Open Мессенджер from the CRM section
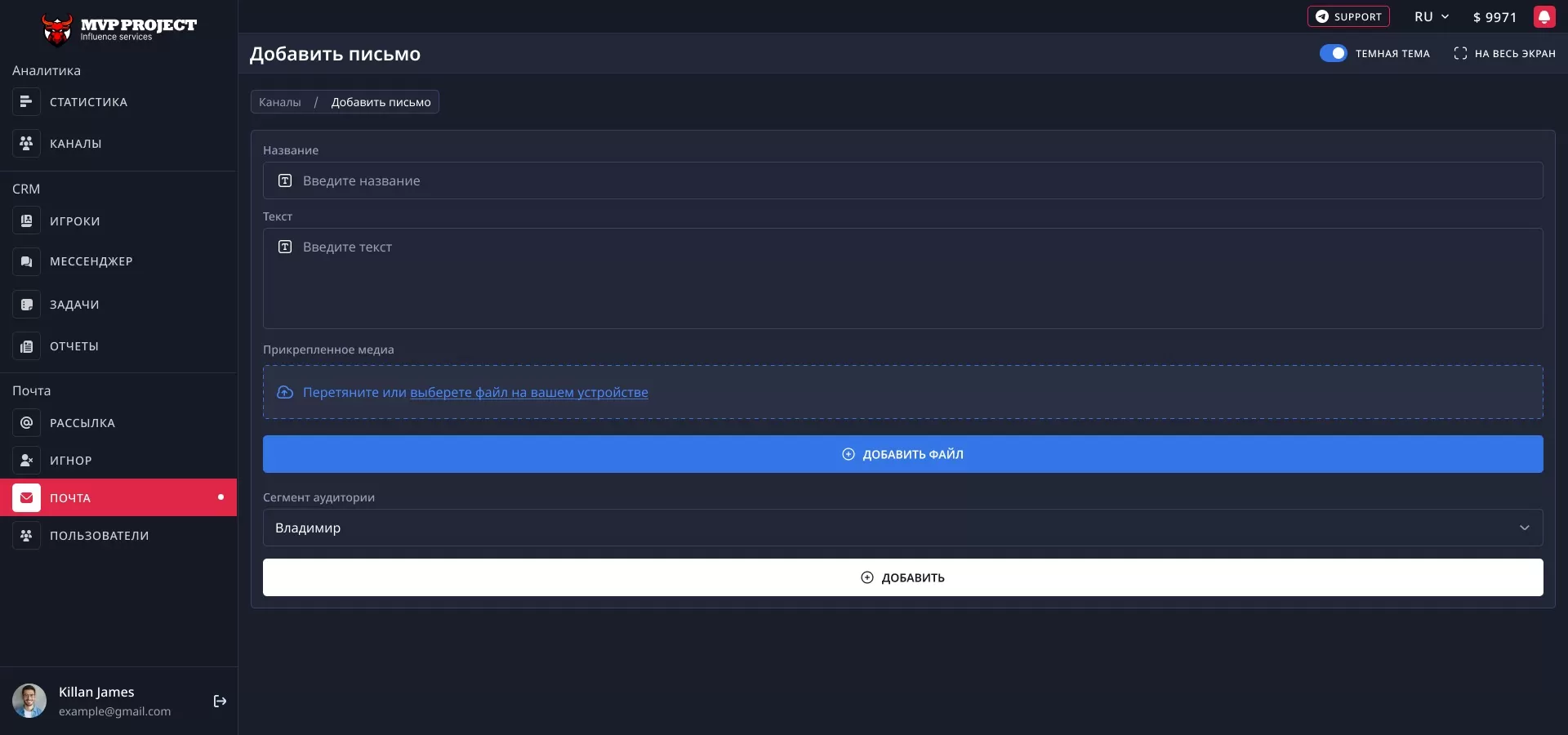The image size is (1568, 735). (91, 261)
